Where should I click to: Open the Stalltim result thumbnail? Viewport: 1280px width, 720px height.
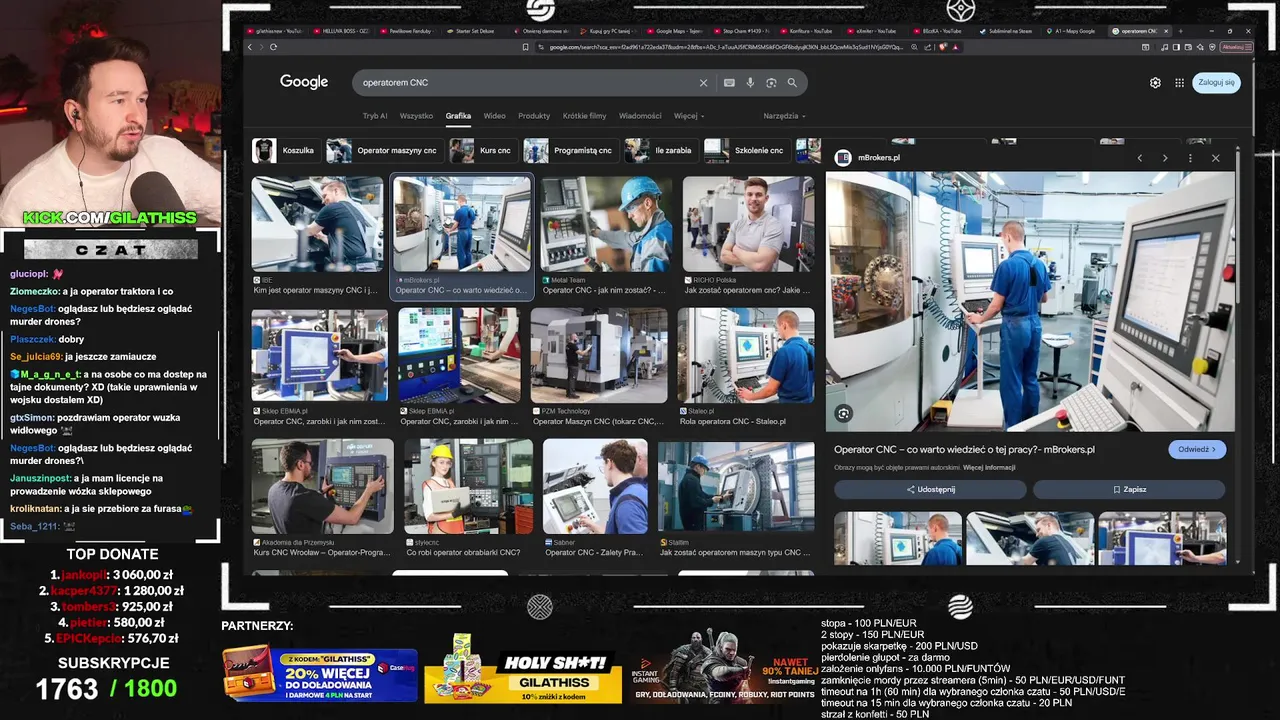tap(736, 486)
